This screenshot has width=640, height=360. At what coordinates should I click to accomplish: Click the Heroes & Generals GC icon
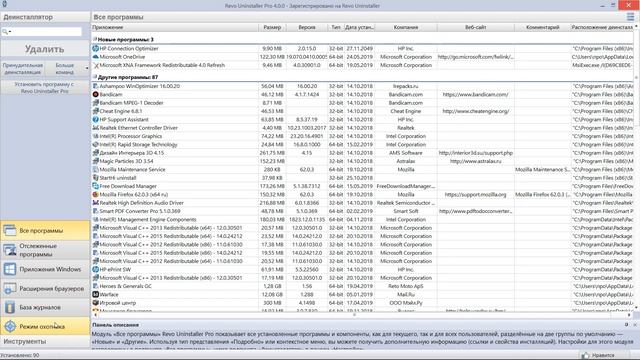pos(96,286)
